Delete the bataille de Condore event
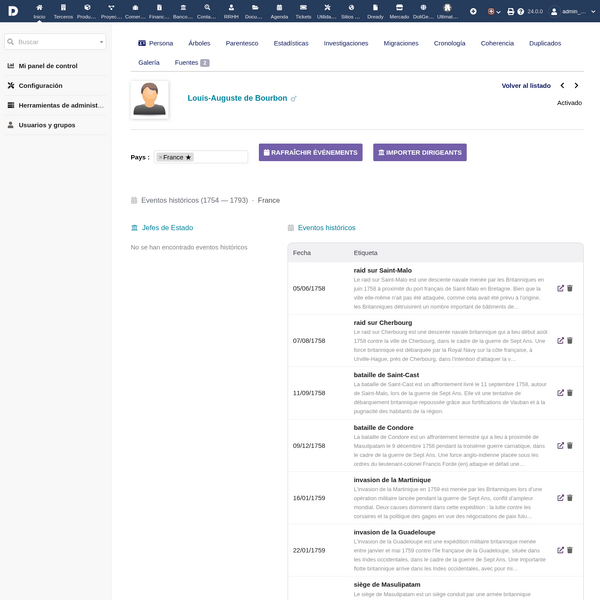This screenshot has width=600, height=600. [x=570, y=445]
